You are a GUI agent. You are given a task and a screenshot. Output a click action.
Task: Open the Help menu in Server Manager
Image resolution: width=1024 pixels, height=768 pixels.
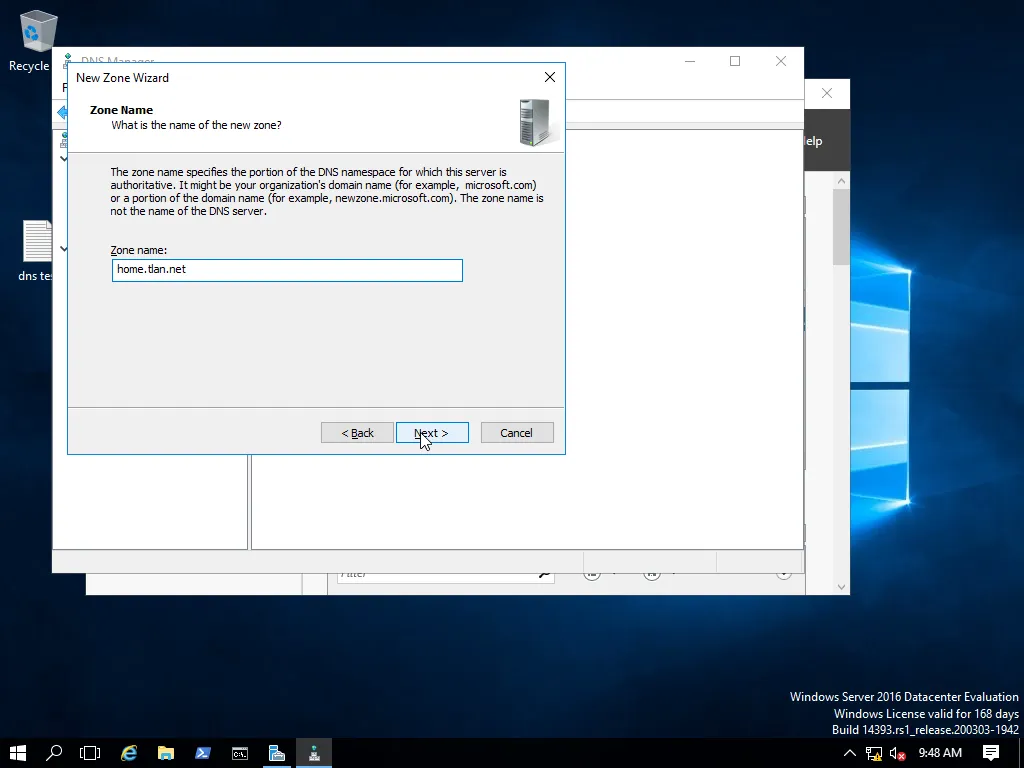pyautogui.click(x=813, y=141)
